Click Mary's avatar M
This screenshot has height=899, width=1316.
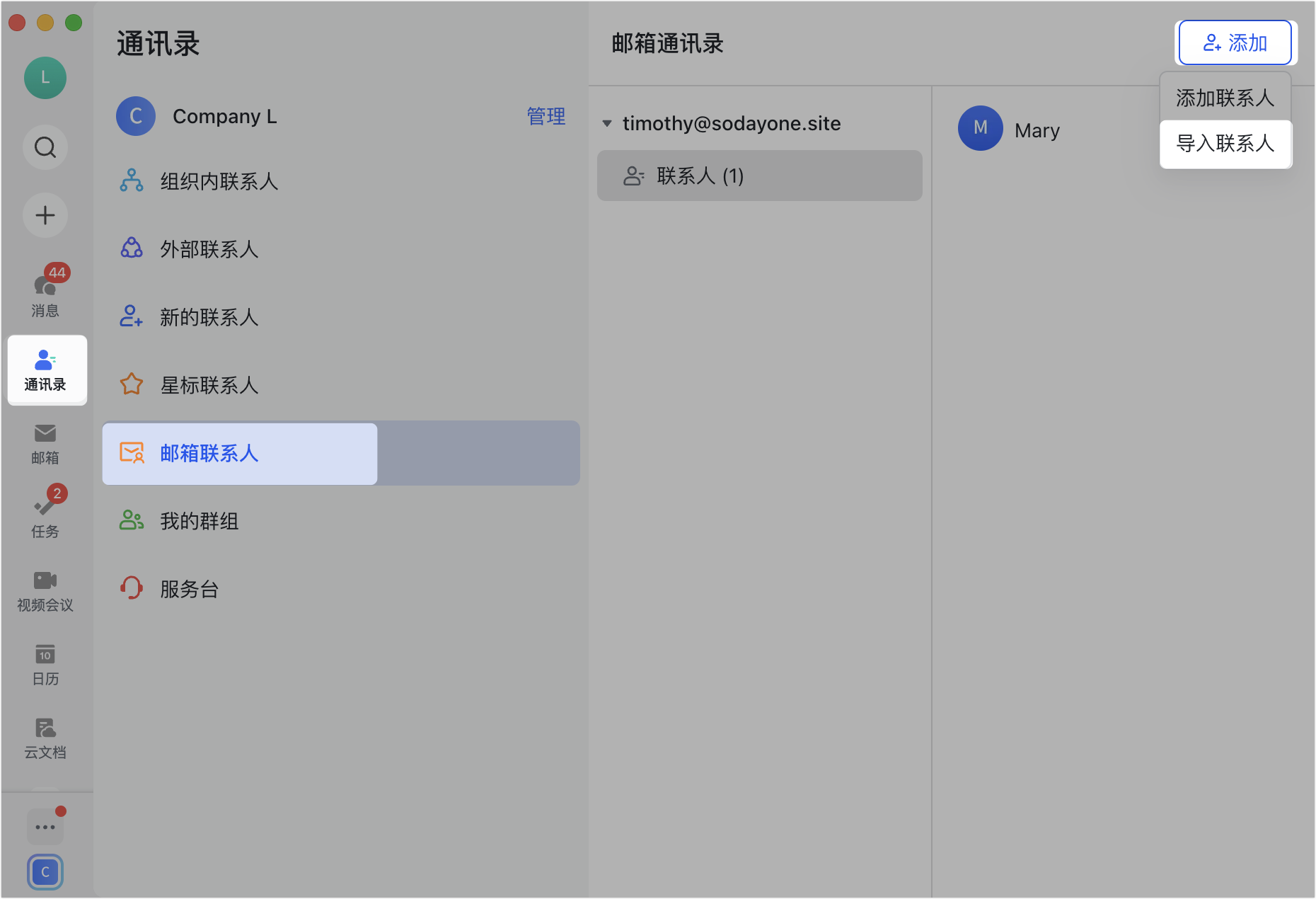[981, 128]
